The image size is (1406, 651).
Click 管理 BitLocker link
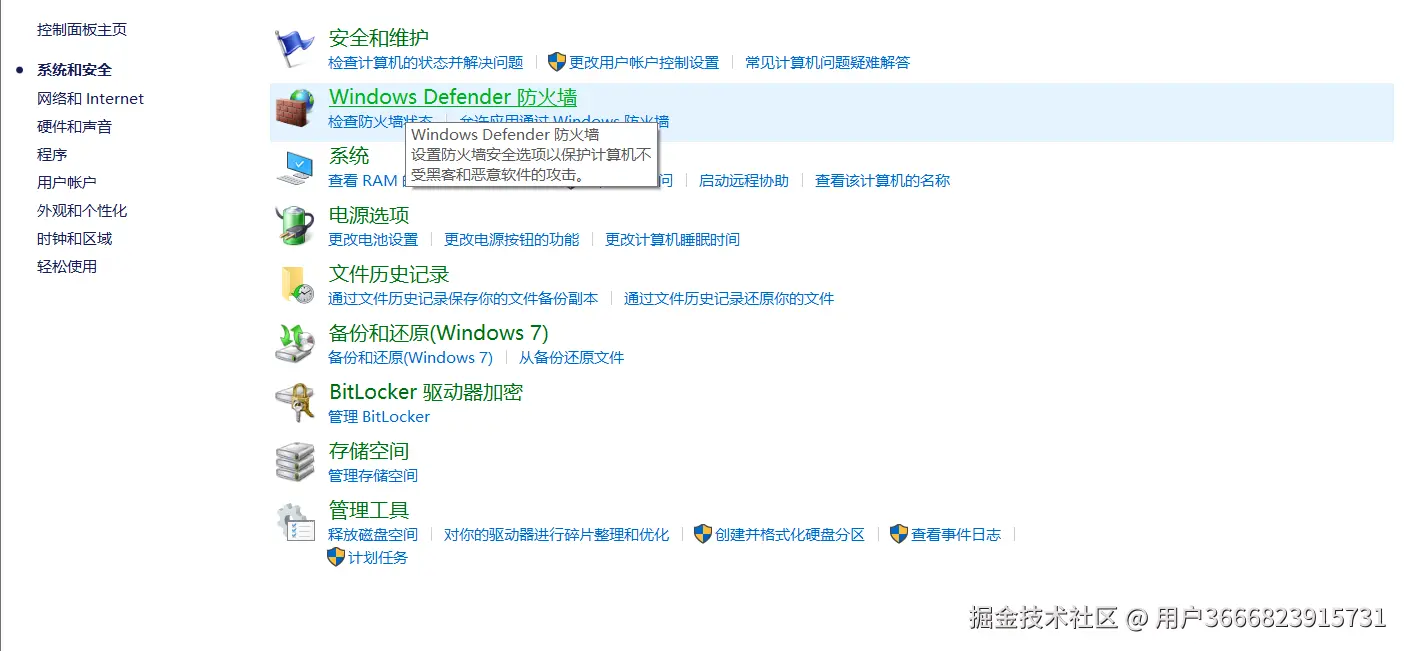[x=379, y=416]
